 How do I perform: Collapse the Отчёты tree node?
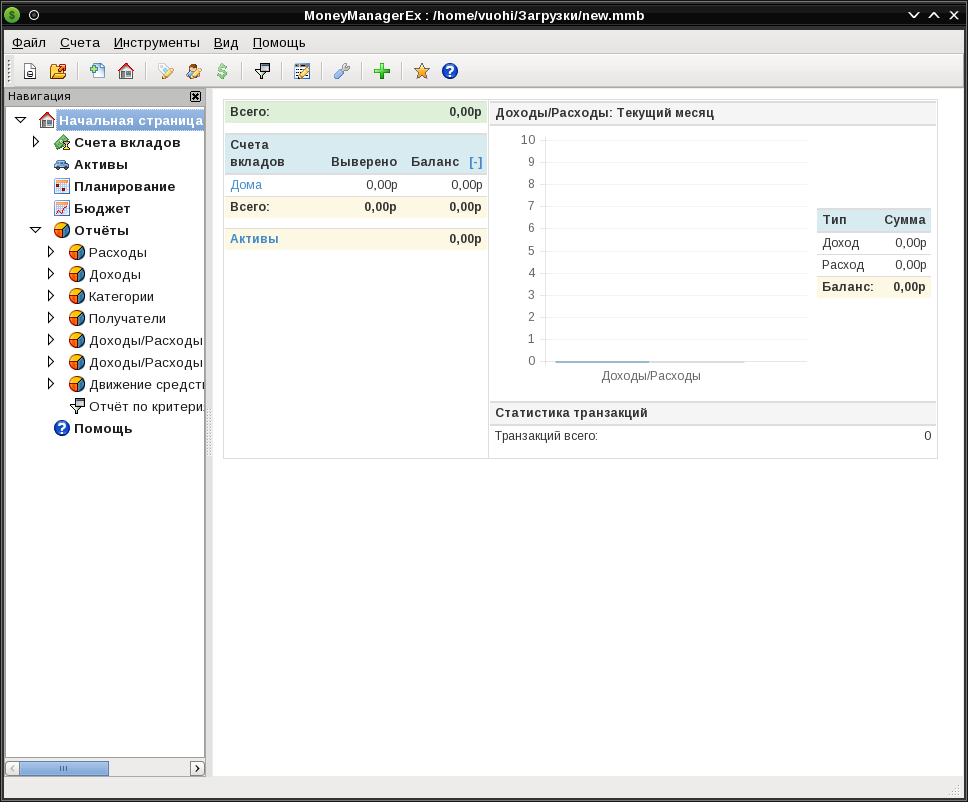click(x=36, y=230)
